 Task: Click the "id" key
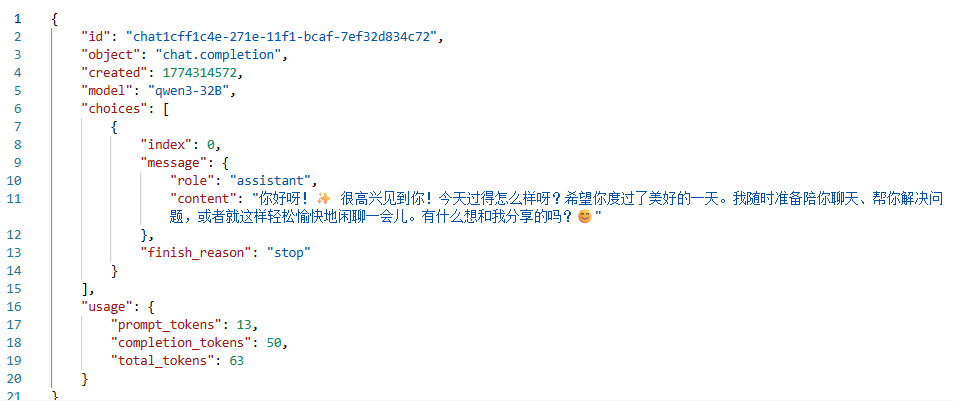pos(96,37)
